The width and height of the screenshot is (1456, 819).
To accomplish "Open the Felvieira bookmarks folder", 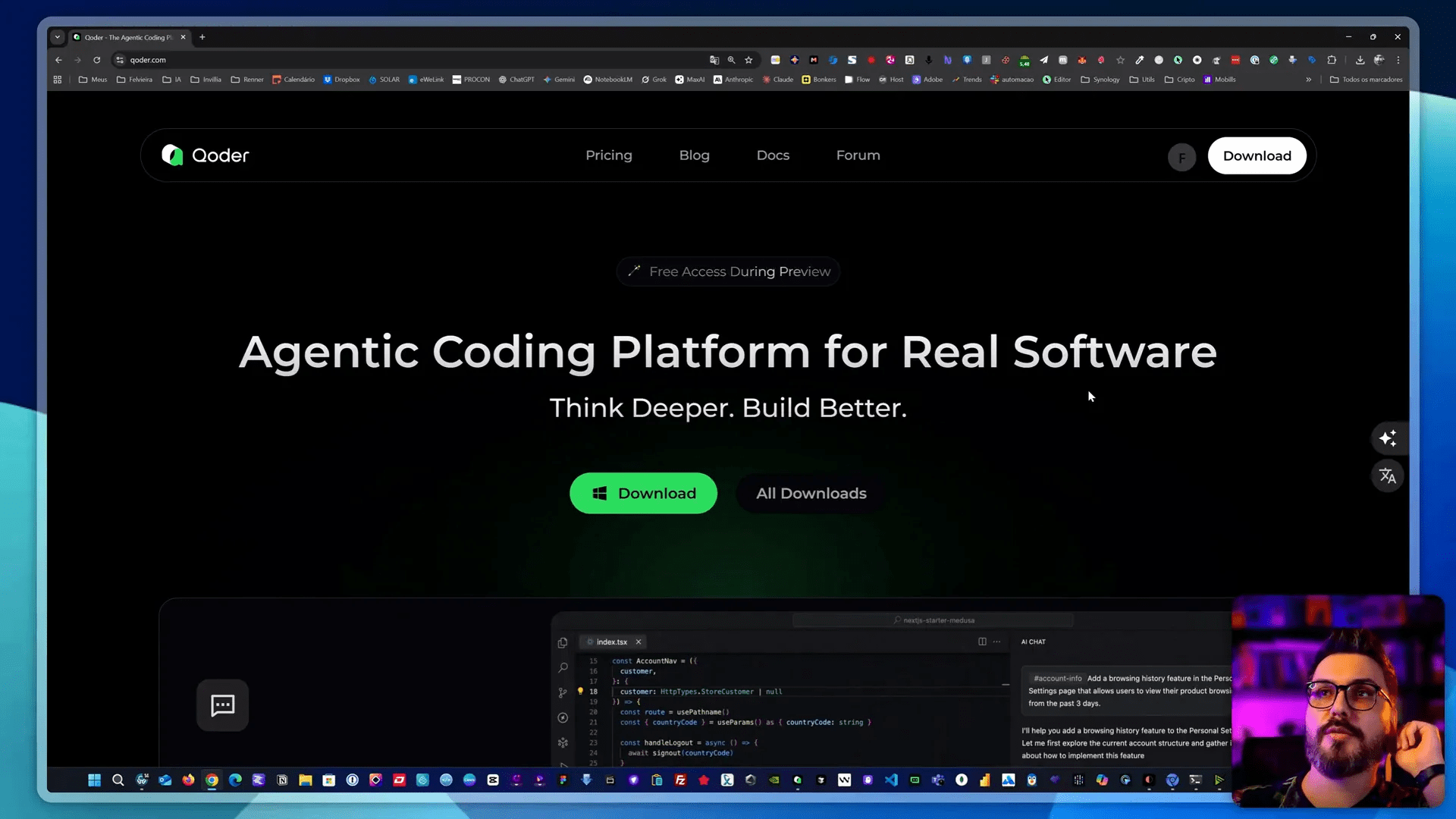I will (134, 80).
